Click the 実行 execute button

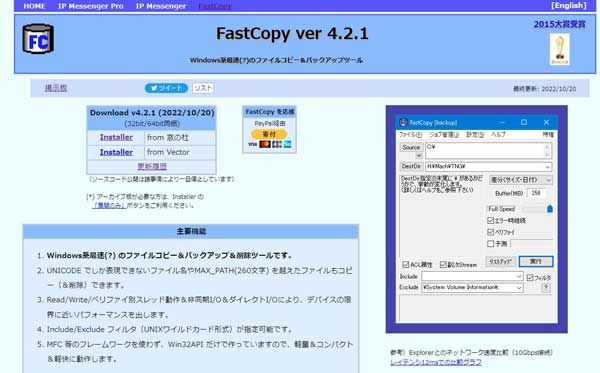[x=536, y=261]
